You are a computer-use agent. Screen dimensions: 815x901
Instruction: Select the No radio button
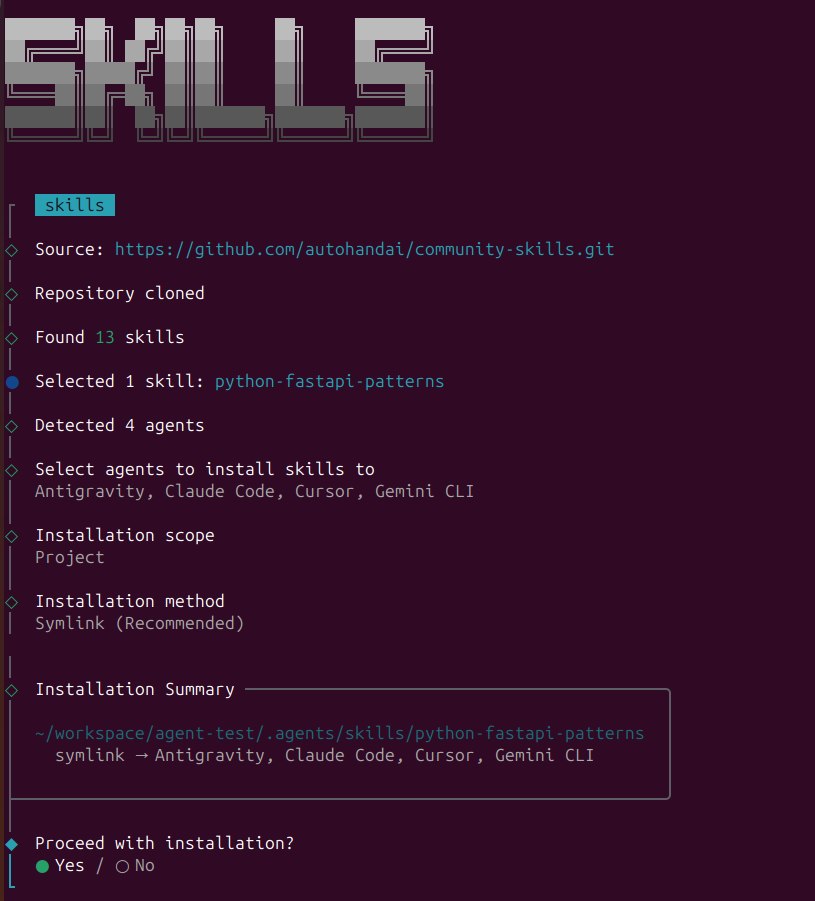tap(121, 866)
